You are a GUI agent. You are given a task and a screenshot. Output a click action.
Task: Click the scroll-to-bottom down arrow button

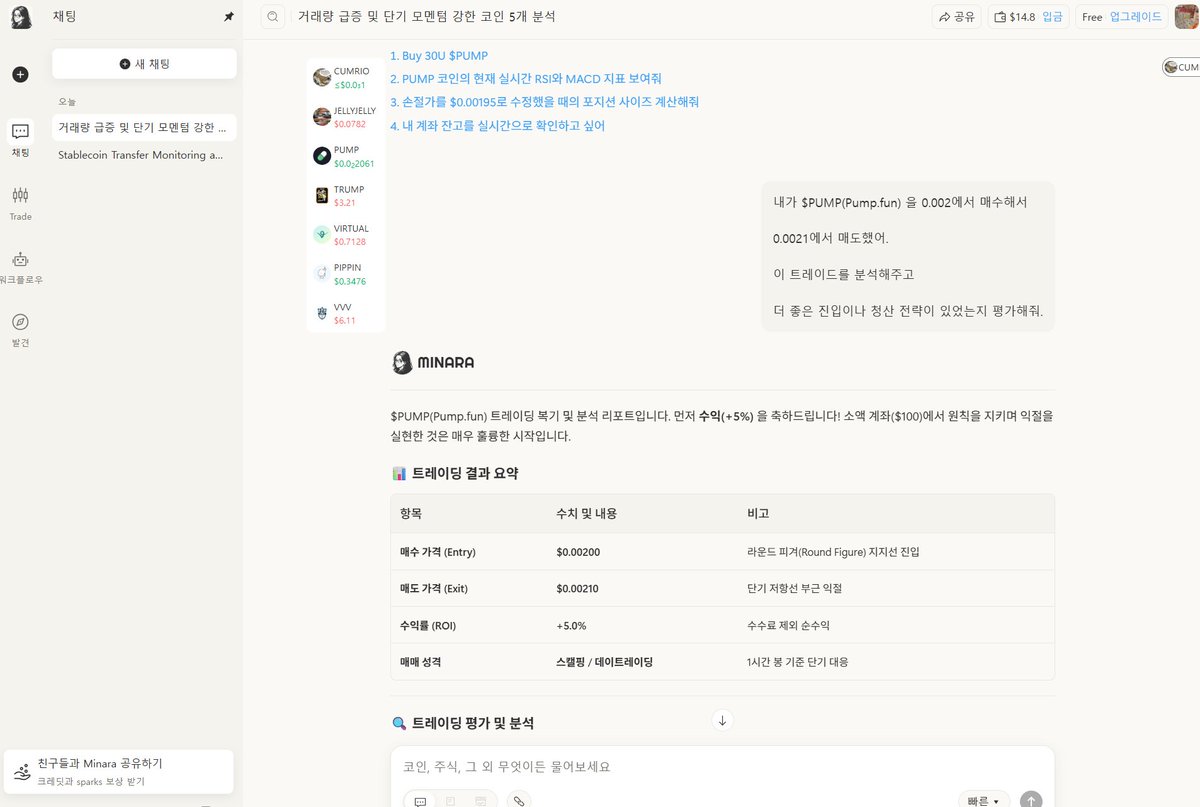(723, 720)
